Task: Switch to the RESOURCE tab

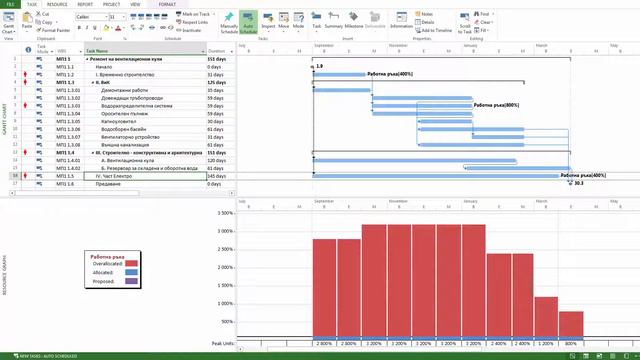Action: tap(57, 4)
